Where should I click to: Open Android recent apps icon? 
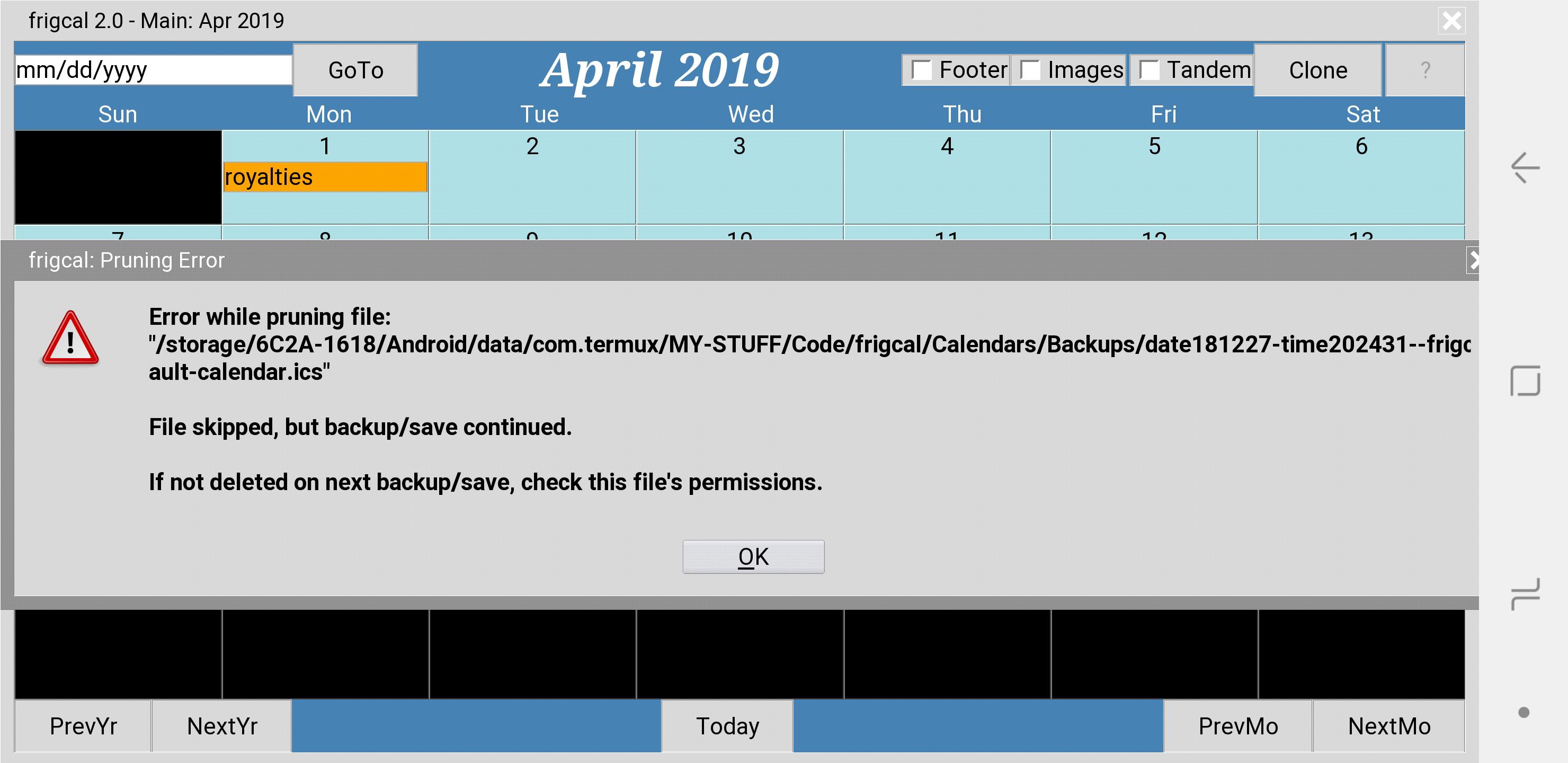tap(1525, 594)
